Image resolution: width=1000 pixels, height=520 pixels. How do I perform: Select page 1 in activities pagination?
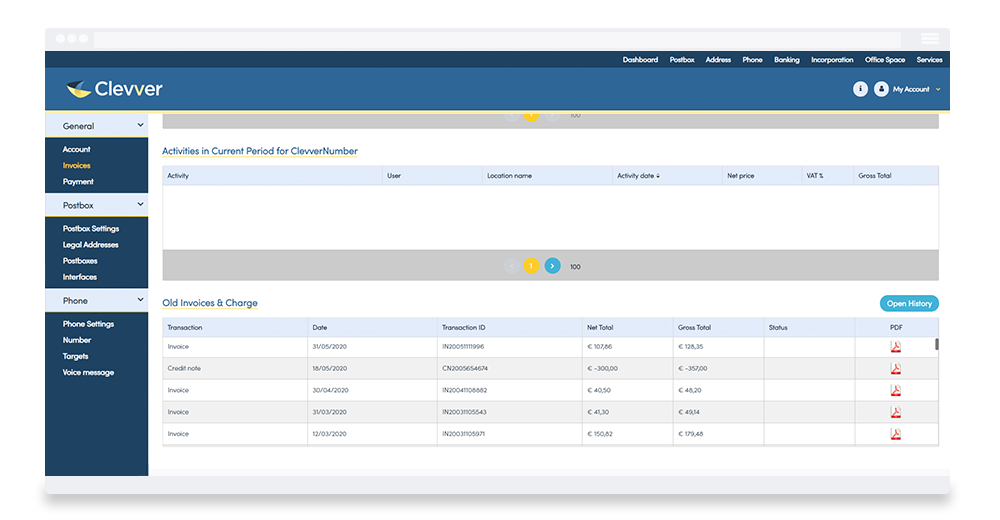531,266
